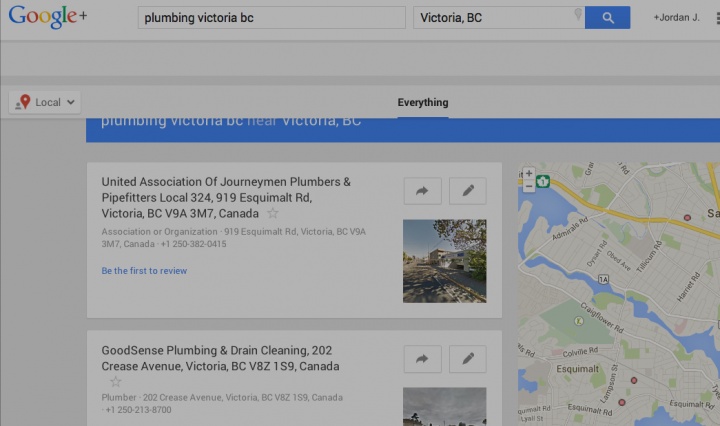Click the Esquimalt label on the map

pyautogui.click(x=577, y=369)
